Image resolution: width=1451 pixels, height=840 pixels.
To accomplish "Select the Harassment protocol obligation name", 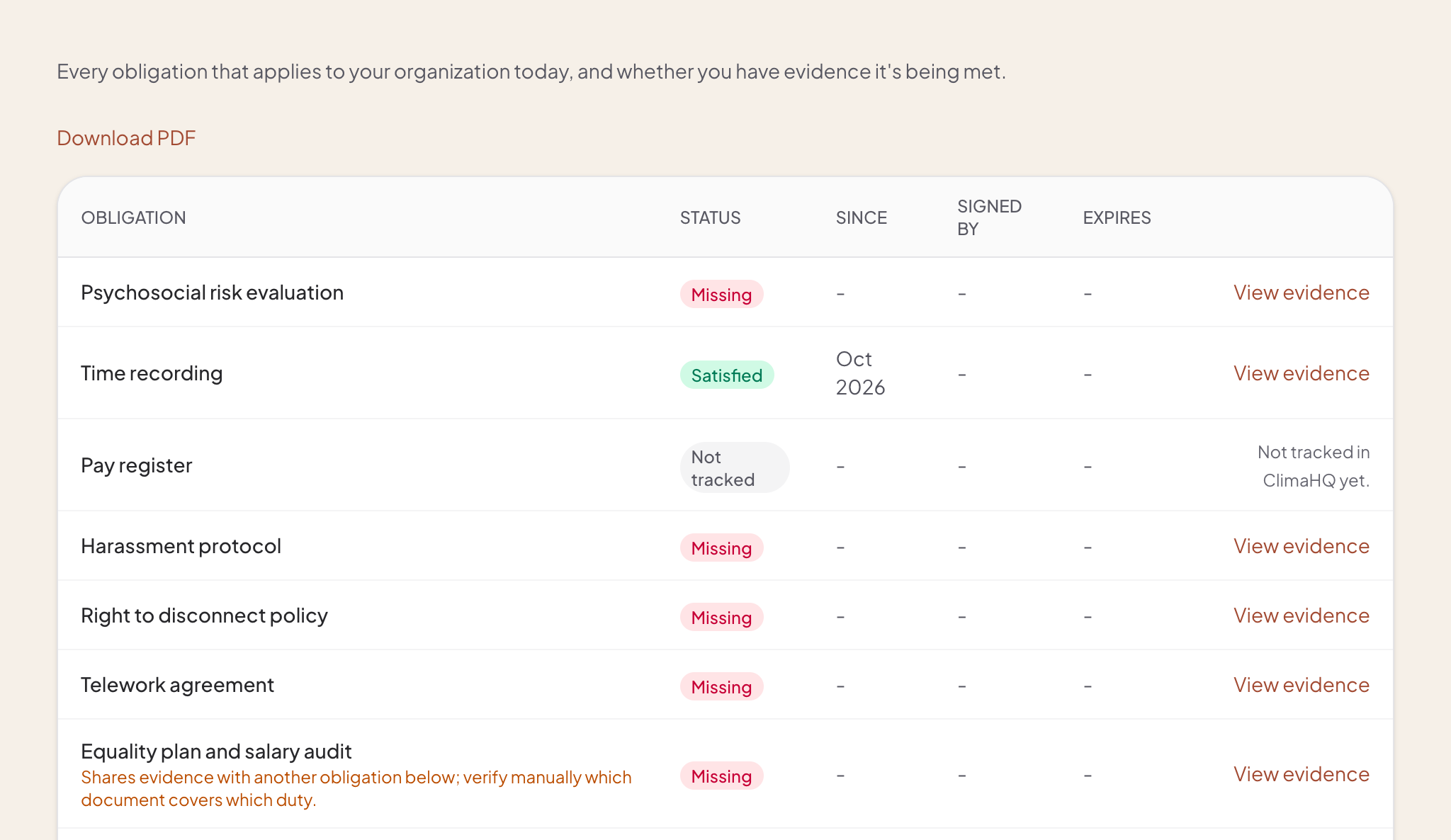I will point(181,546).
